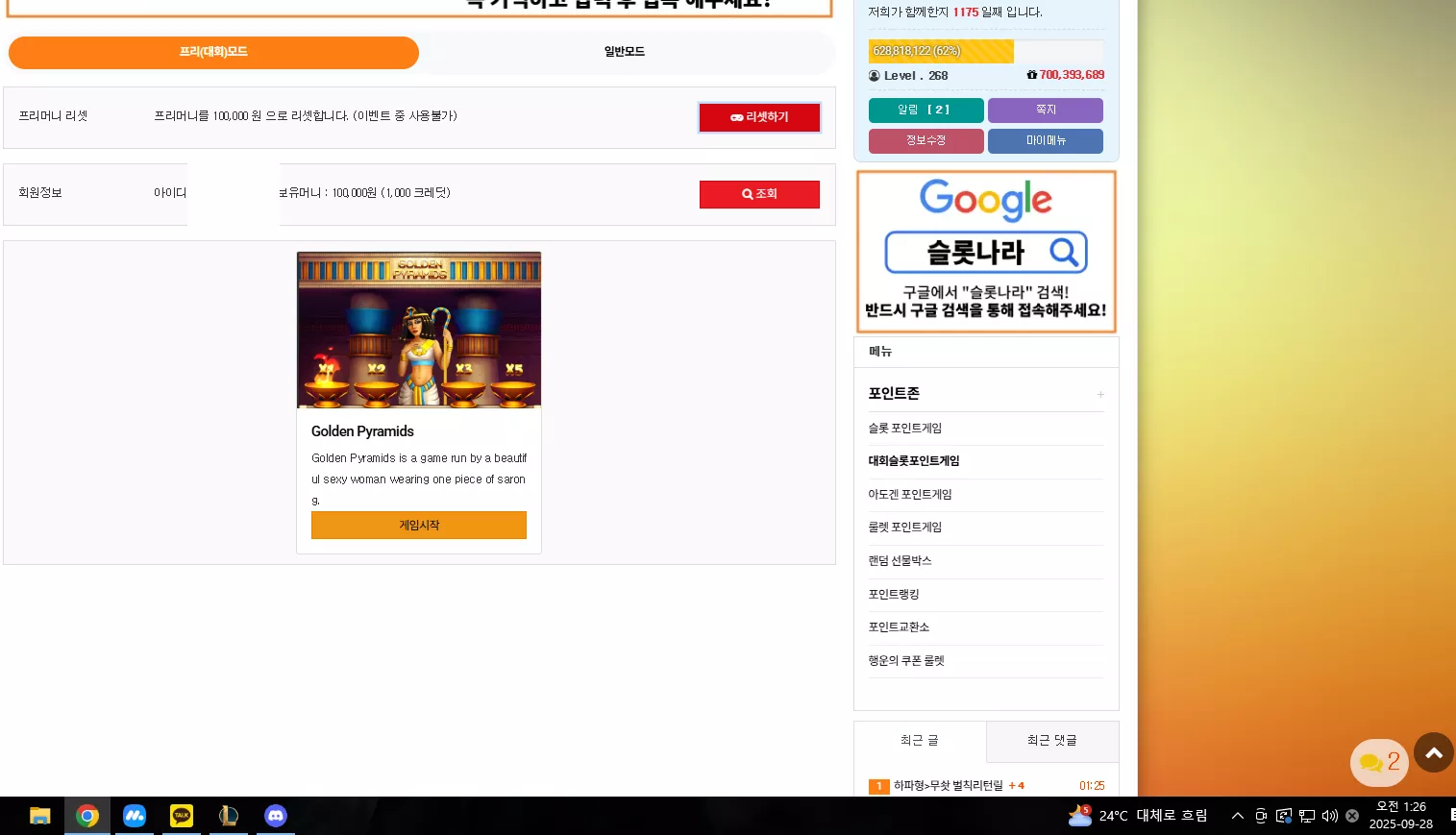Open 슬롯 포인트게임 menu link
1456x835 pixels.
click(x=905, y=429)
